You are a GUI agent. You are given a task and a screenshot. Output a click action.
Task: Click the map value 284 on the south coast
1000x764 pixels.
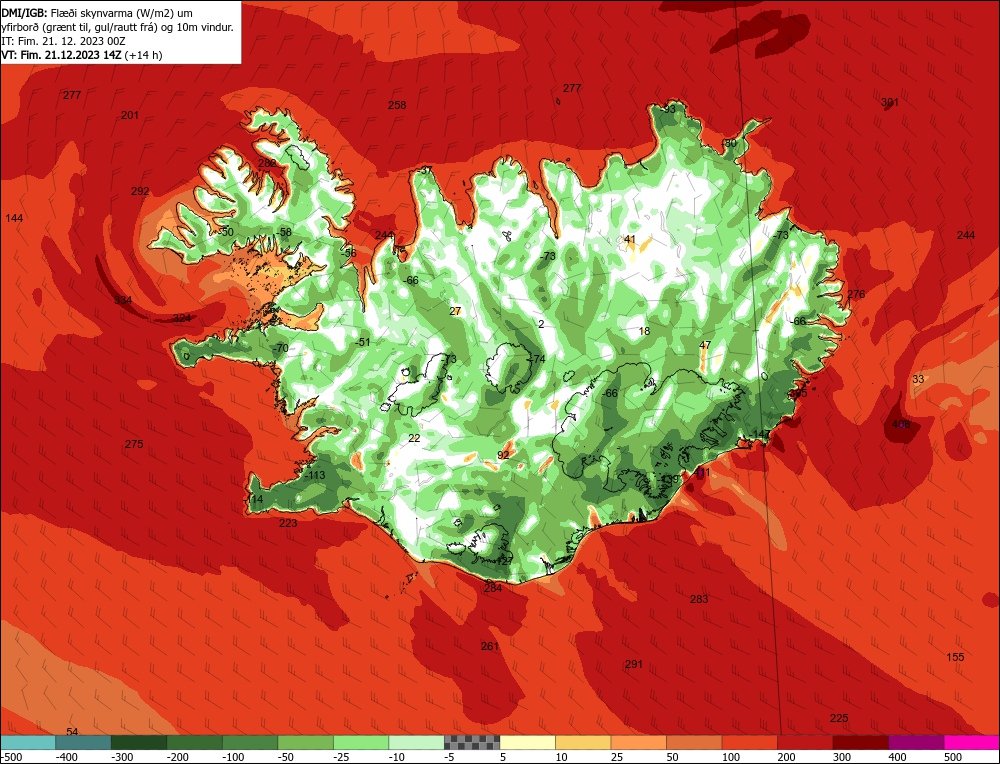493,587
